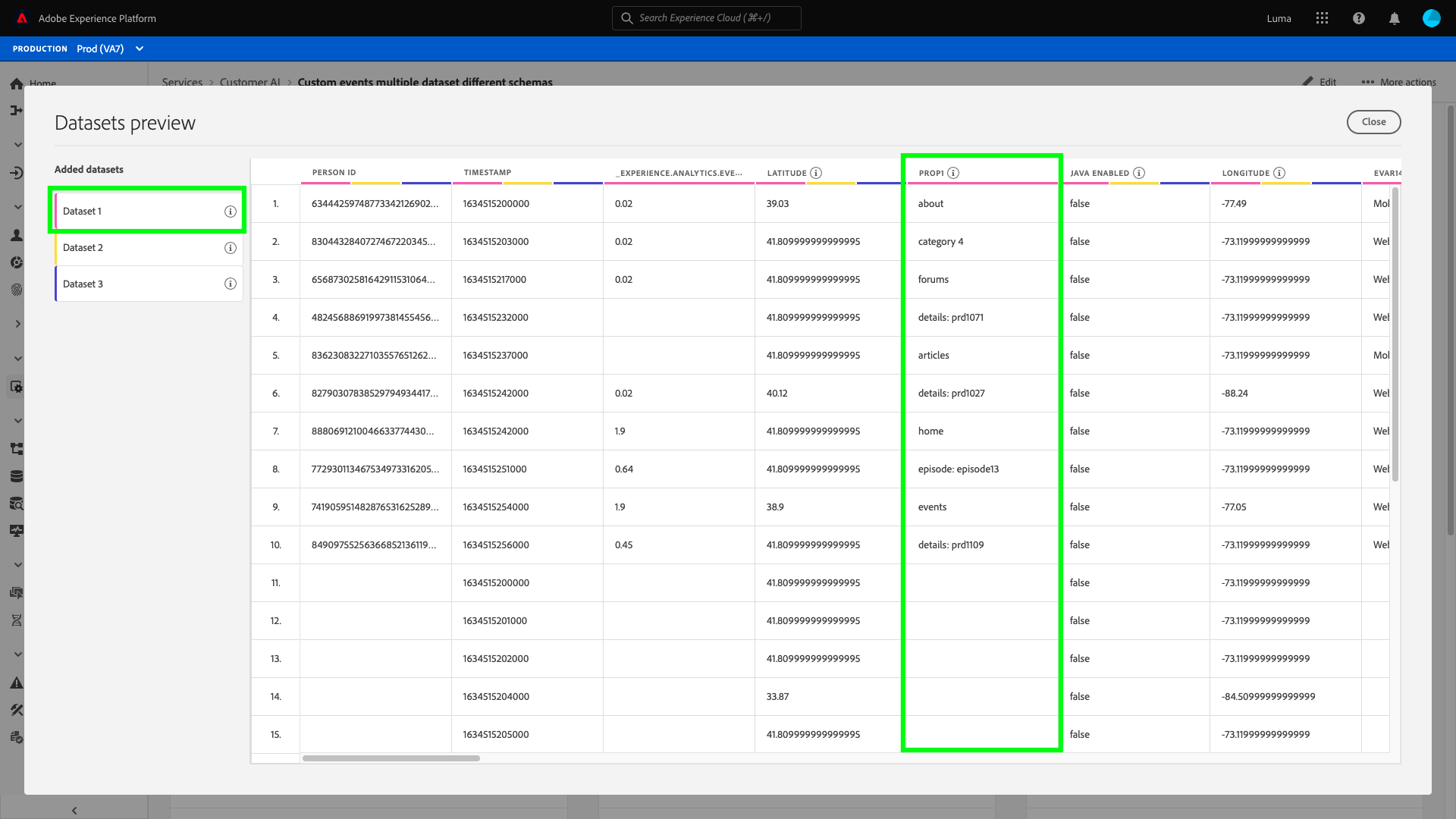Open the user profile avatar
1456x819 pixels.
point(1431,18)
